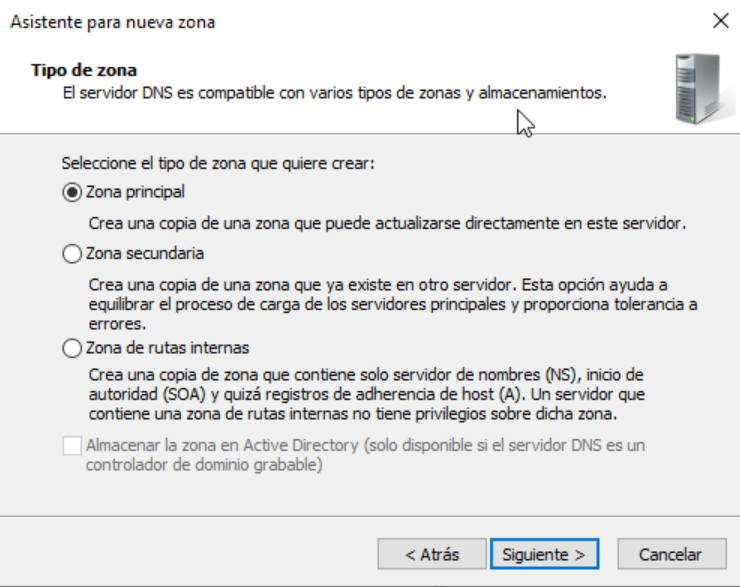Pick the Zona de rutas internas radio button

(x=72, y=348)
